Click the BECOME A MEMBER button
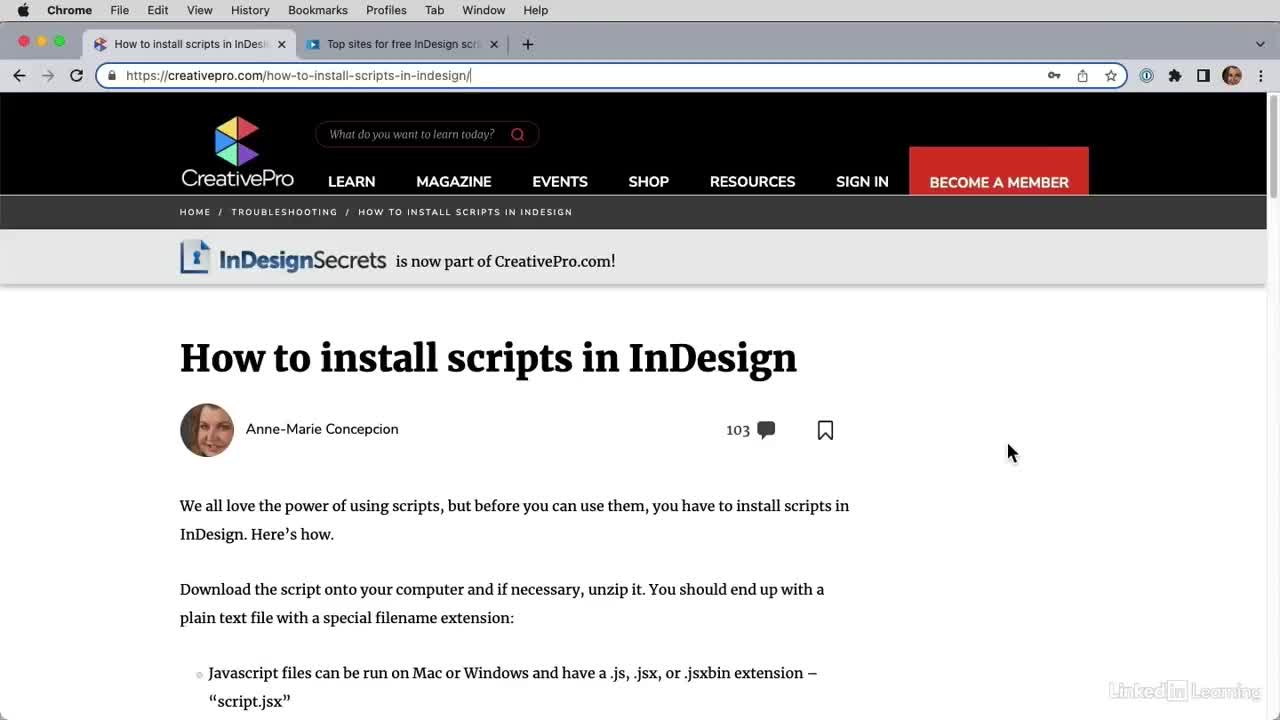 point(999,172)
